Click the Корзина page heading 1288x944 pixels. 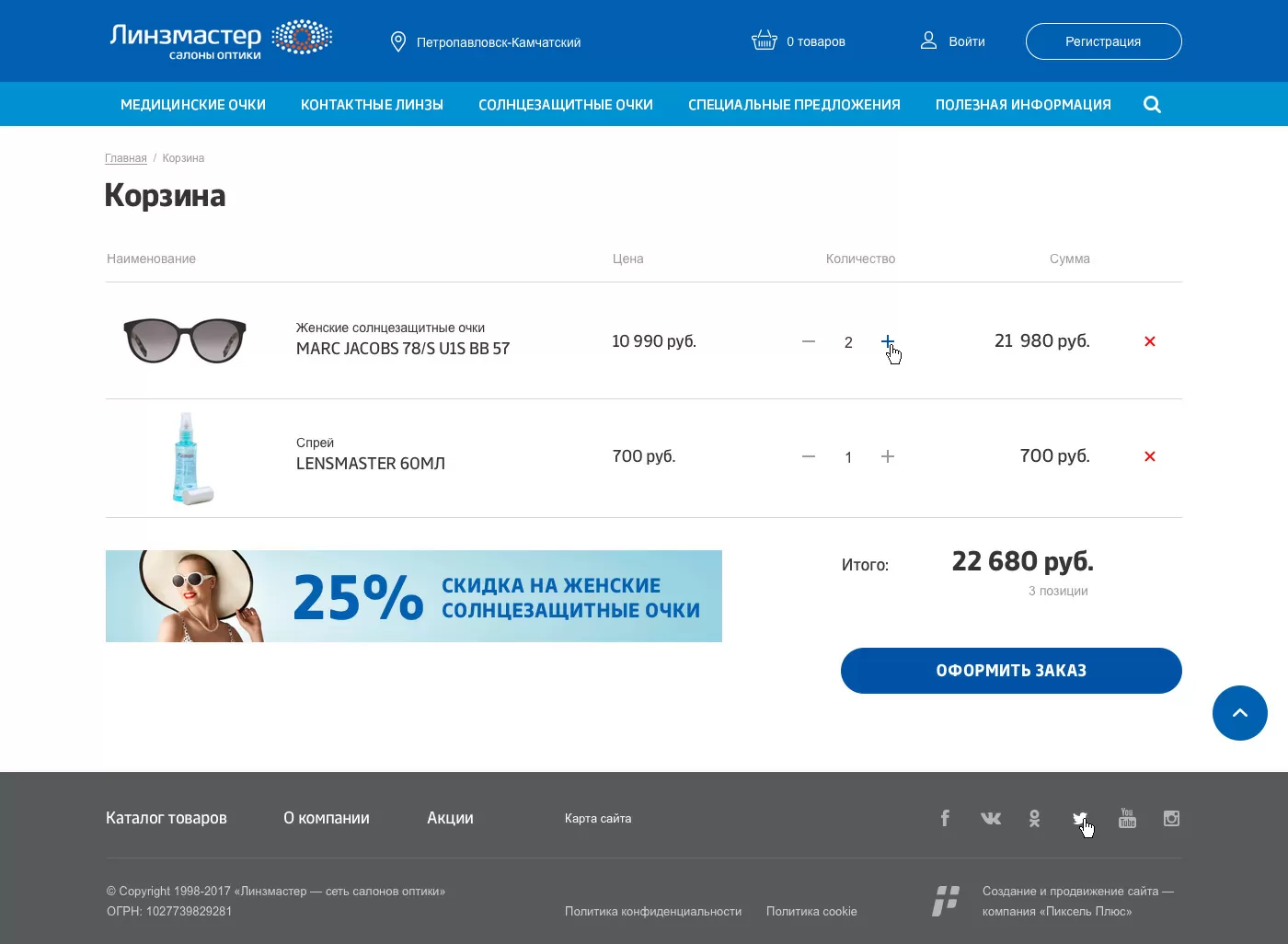tap(165, 196)
